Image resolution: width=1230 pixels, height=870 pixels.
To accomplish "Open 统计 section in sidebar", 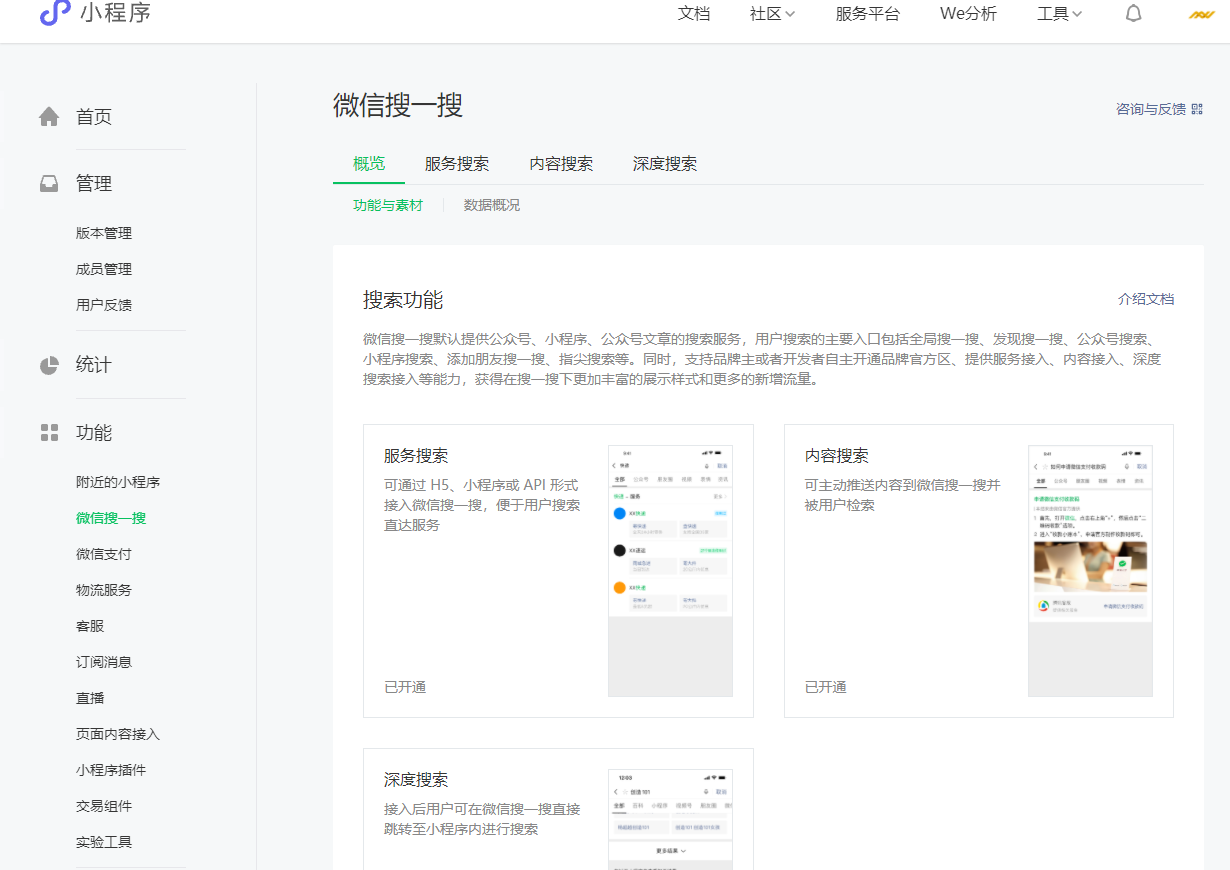I will (94, 365).
